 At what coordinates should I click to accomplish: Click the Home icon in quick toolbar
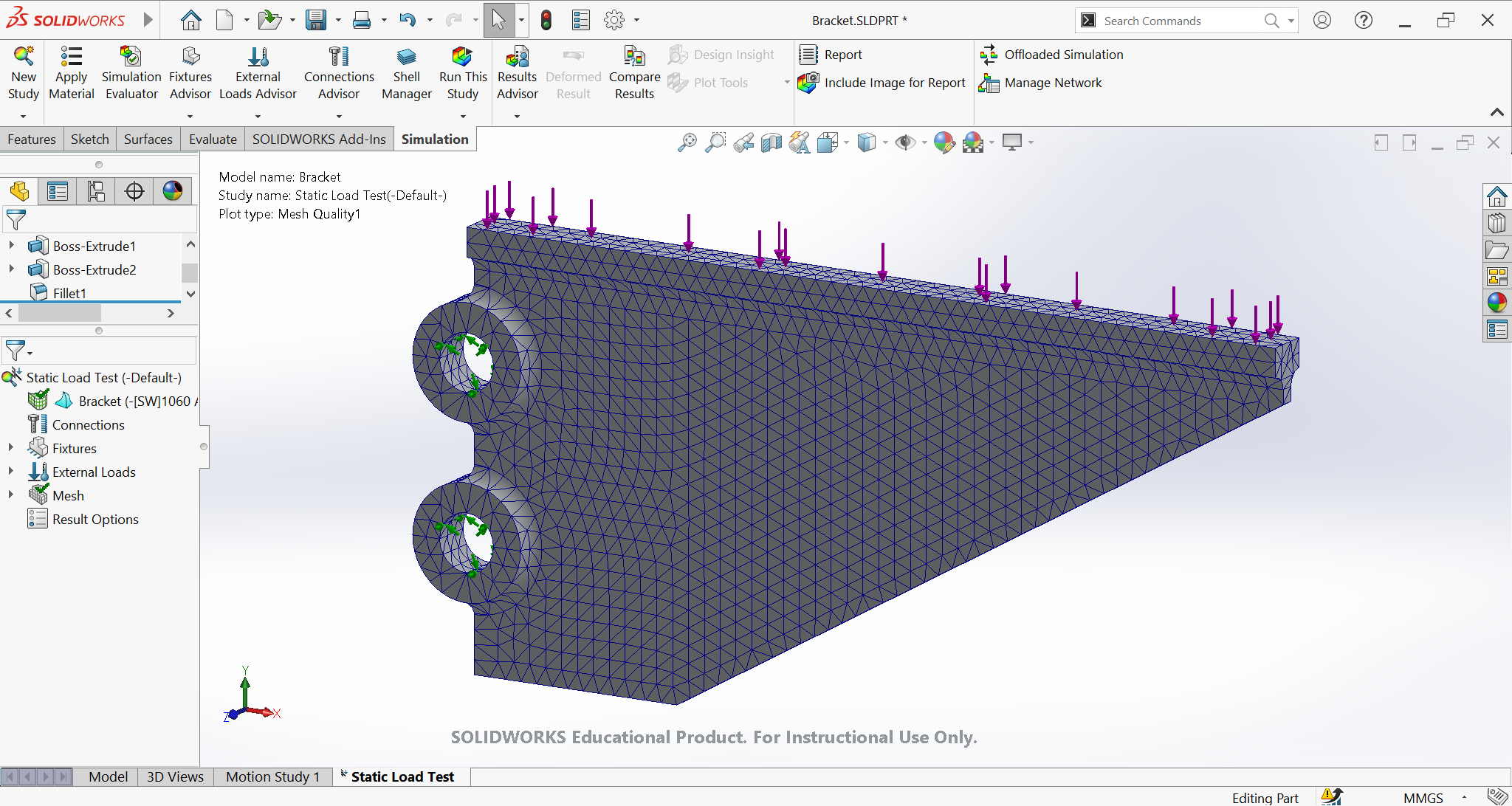tap(191, 20)
